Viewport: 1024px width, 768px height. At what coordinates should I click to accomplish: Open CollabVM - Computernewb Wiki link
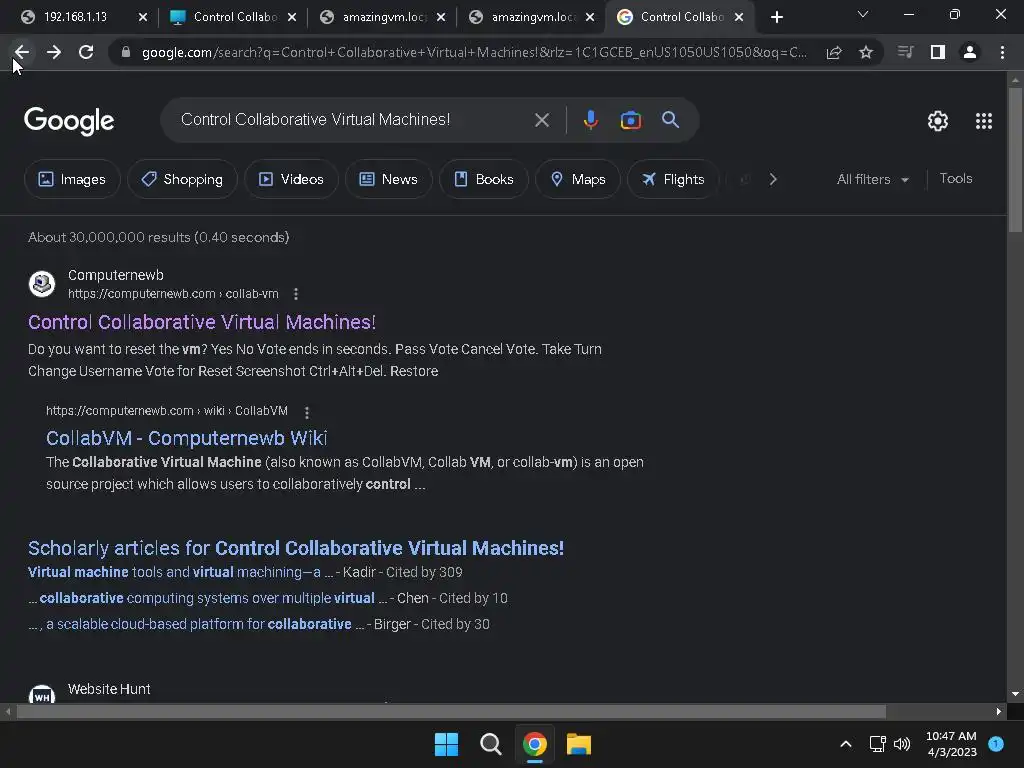tap(186, 438)
